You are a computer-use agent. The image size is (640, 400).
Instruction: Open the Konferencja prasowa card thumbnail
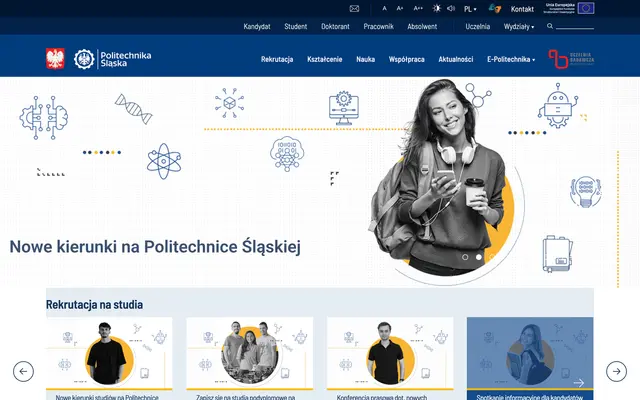[x=390, y=353]
